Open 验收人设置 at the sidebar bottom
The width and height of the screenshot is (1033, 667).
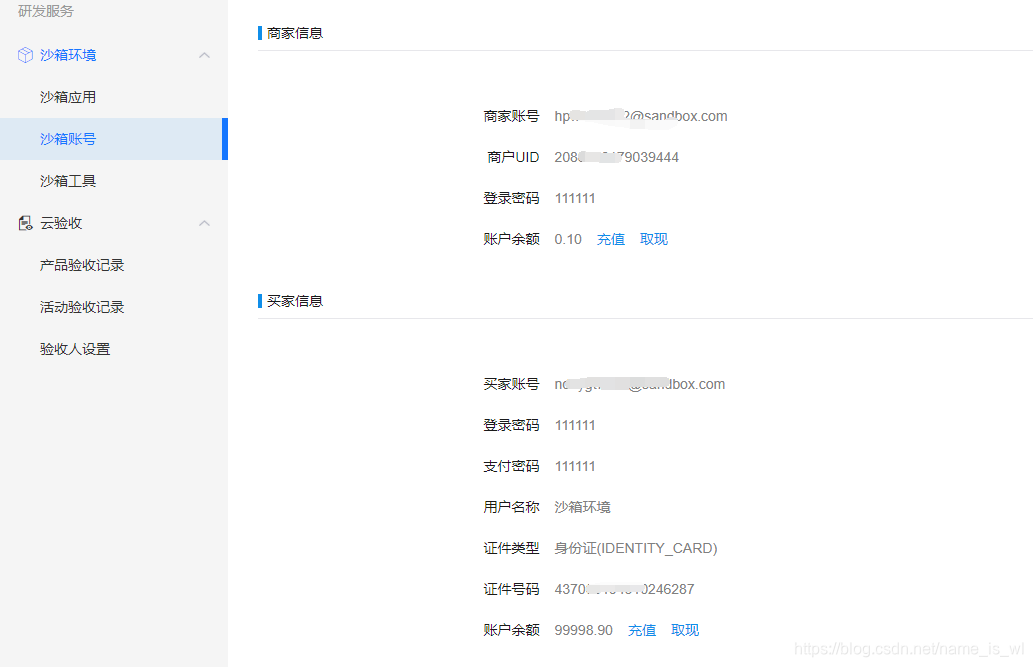[x=75, y=348]
